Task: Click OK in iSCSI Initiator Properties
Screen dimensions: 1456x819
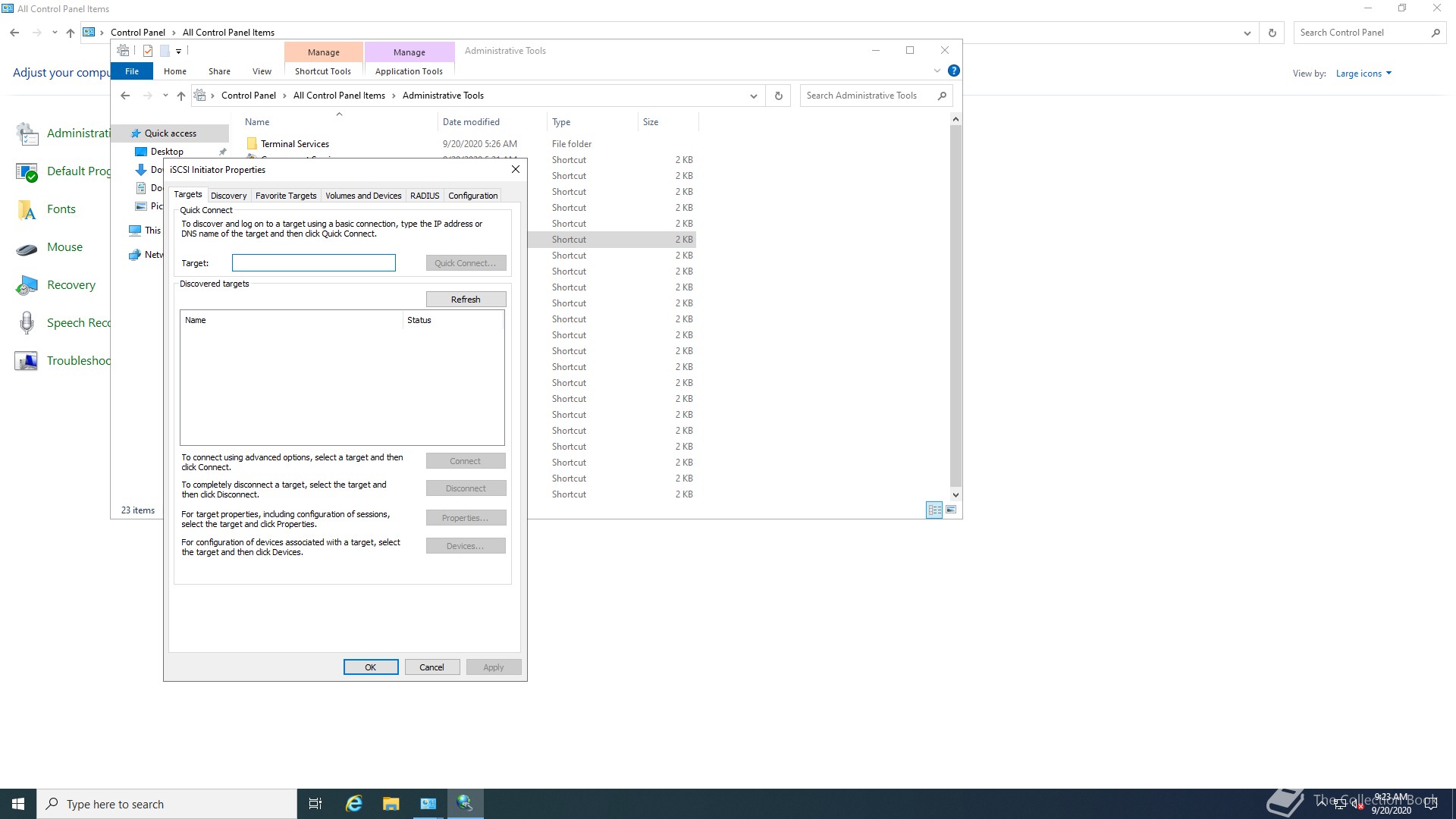Action: 371,667
